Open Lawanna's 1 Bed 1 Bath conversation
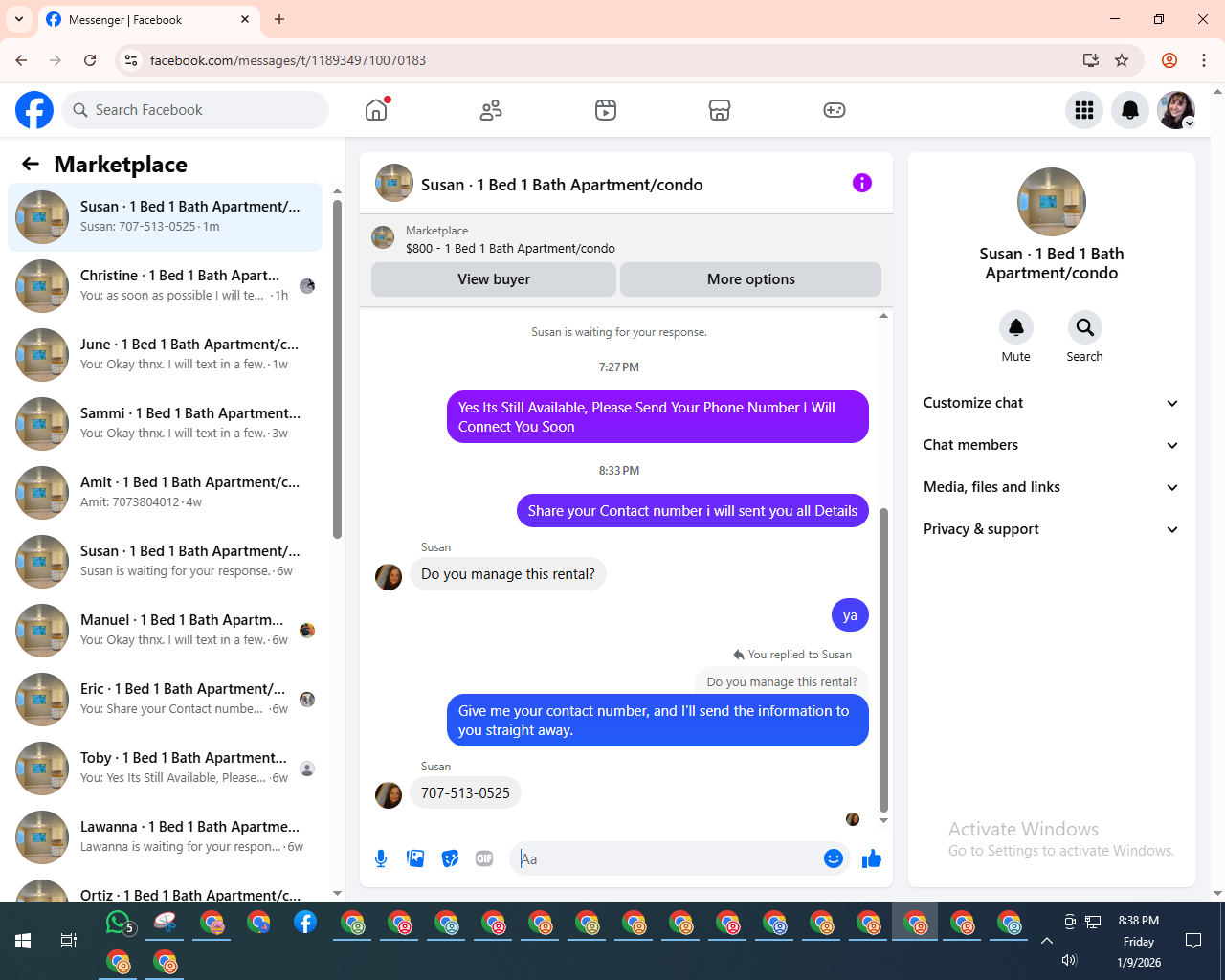The height and width of the screenshot is (980, 1225). pos(165,837)
